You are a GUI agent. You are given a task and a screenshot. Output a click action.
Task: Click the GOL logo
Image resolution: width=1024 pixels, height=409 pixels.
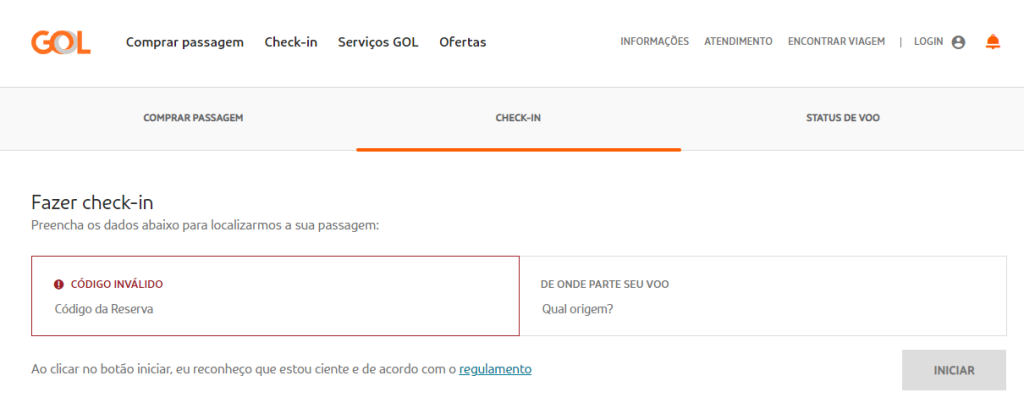[60, 42]
